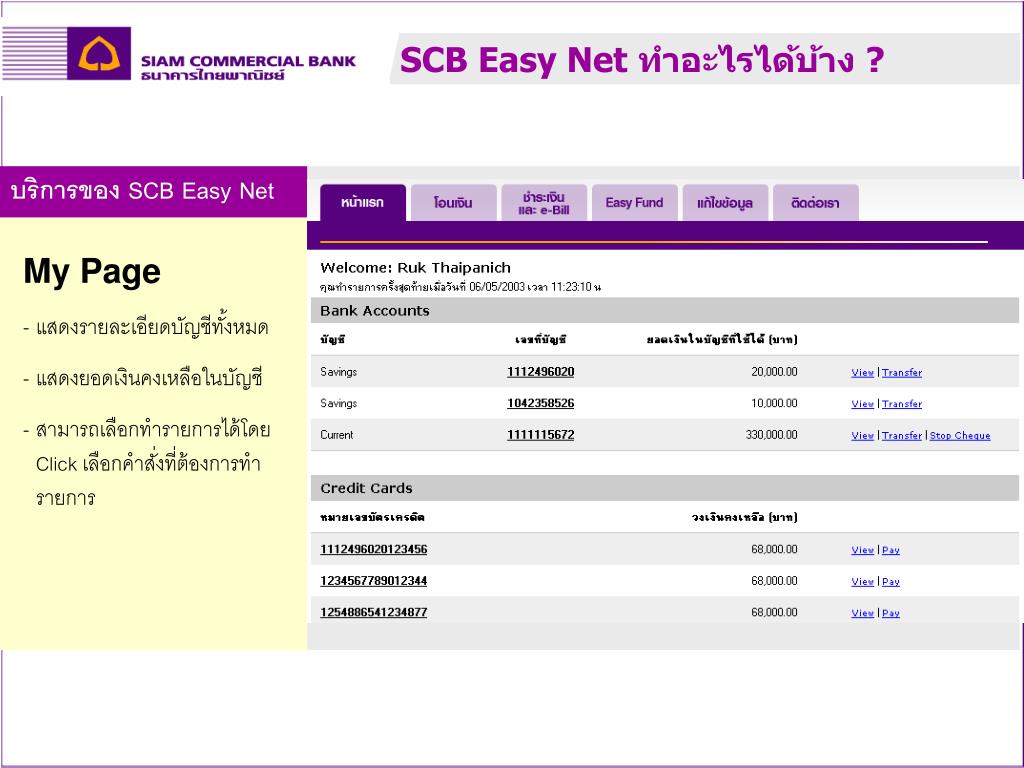This screenshot has width=1024, height=768.
Task: Click the SIAM COMMERCIAL BANK name text
Action: click(x=248, y=61)
